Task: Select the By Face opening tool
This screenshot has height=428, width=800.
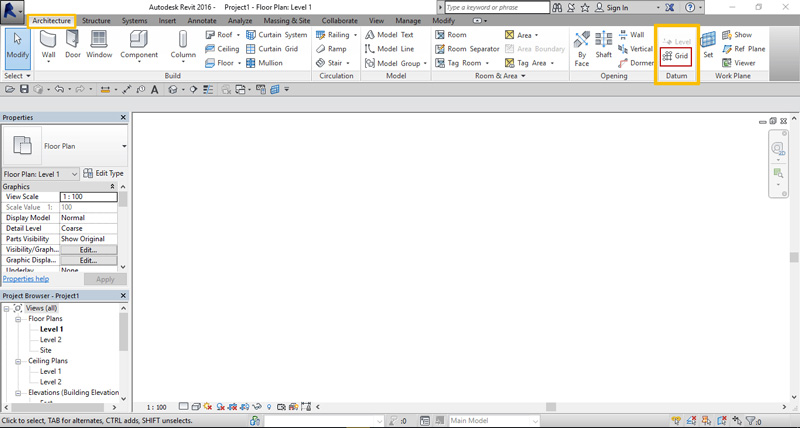Action: (x=582, y=49)
